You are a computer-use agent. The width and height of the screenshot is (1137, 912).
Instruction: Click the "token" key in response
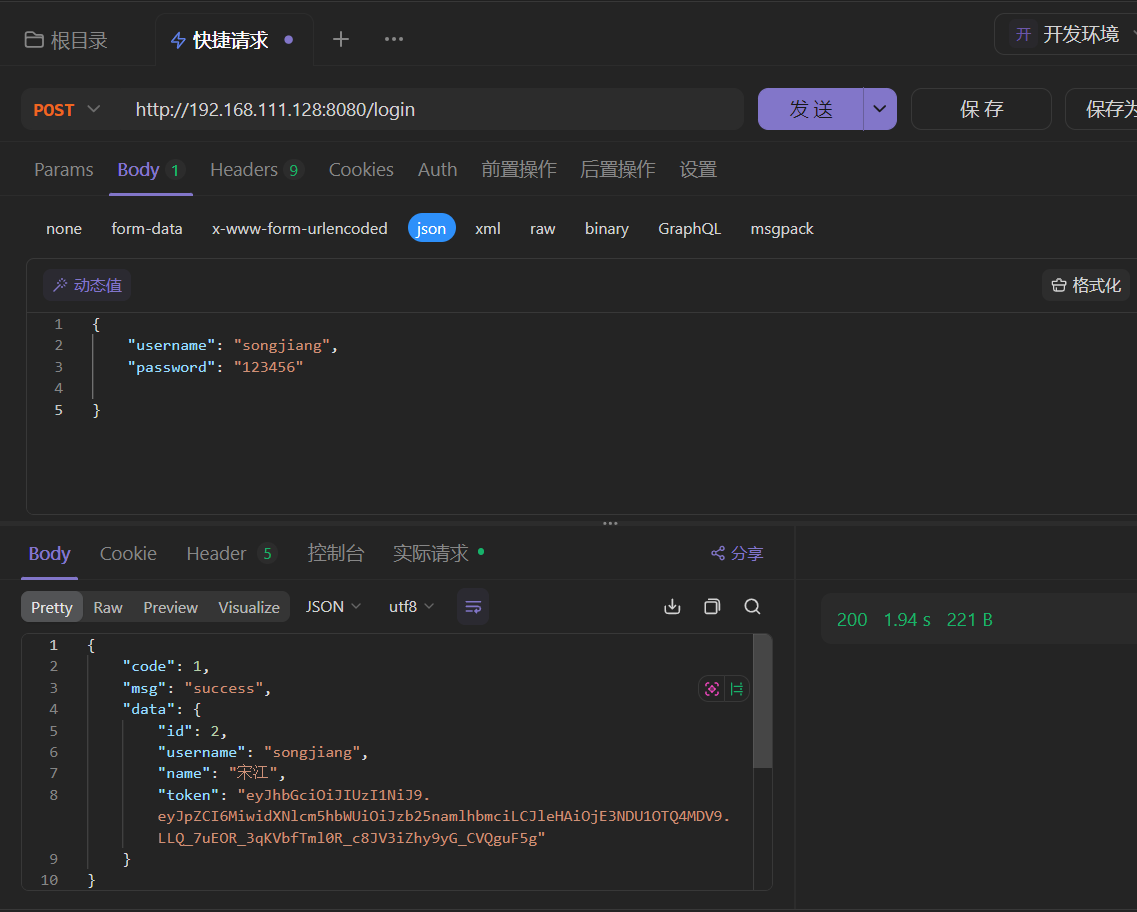pos(189,795)
